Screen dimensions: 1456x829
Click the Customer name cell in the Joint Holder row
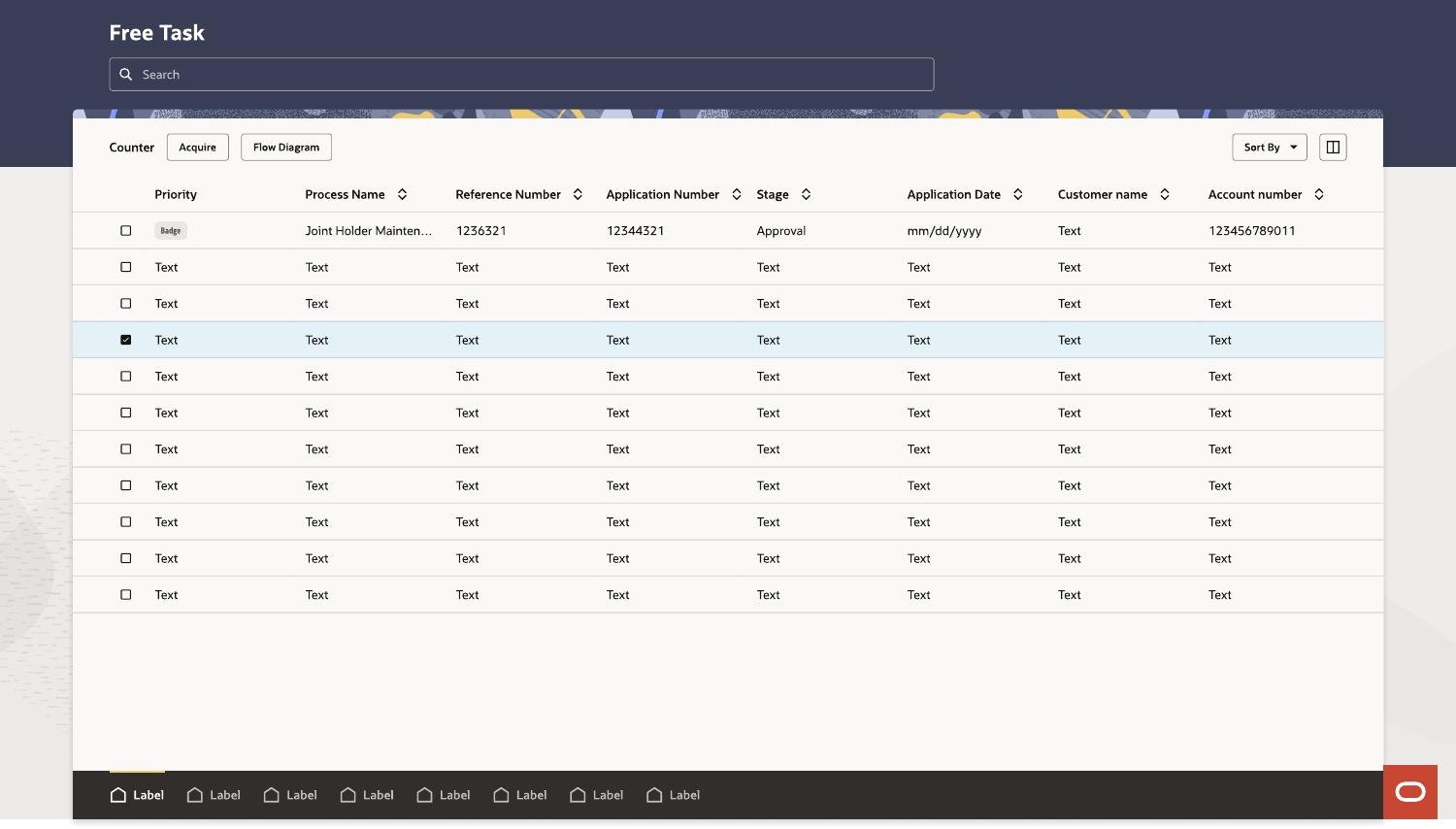coord(1070,231)
